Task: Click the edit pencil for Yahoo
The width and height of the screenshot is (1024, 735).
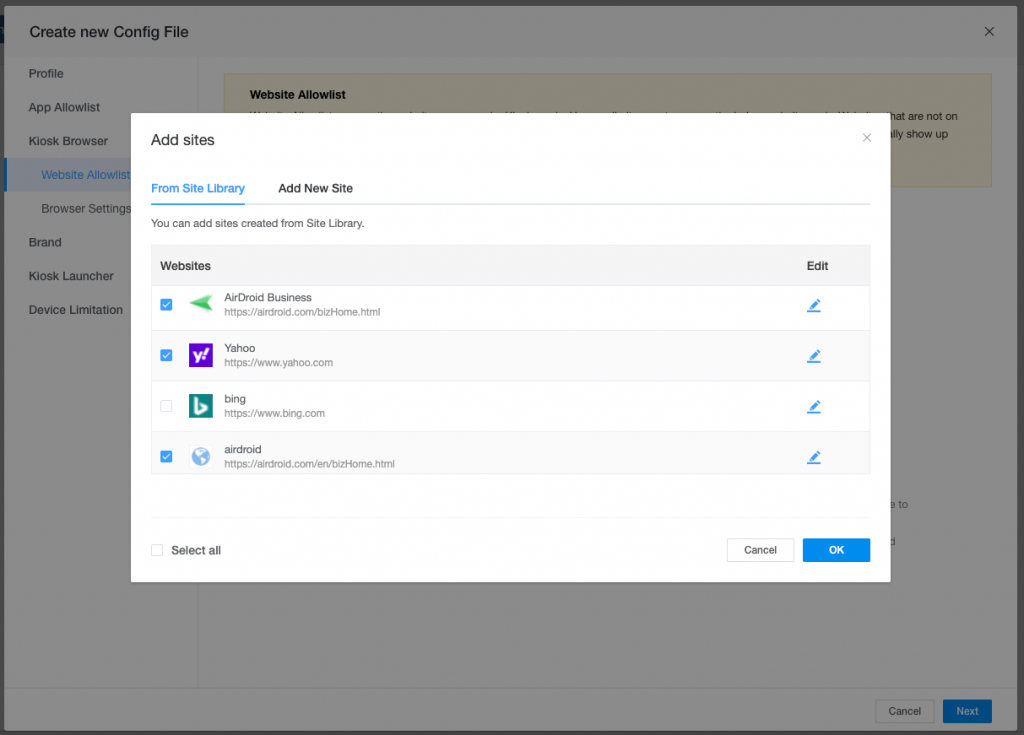Action: 814,356
